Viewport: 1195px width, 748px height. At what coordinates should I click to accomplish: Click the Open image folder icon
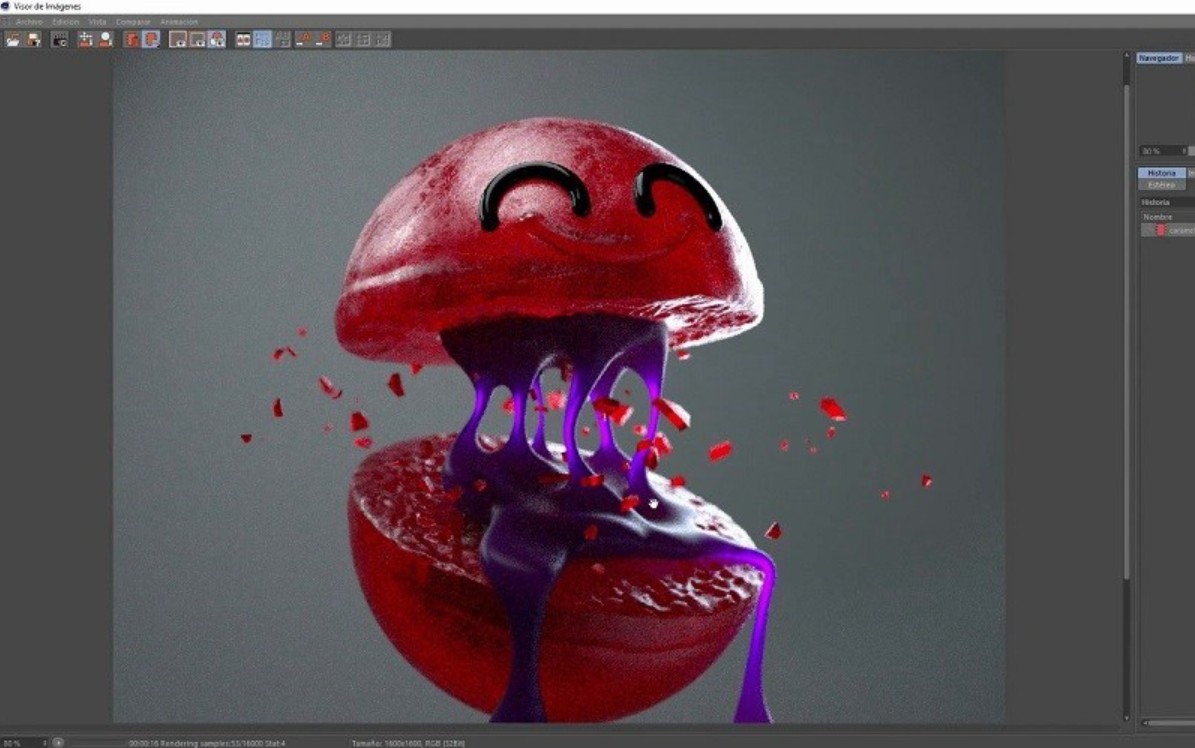(x=13, y=39)
